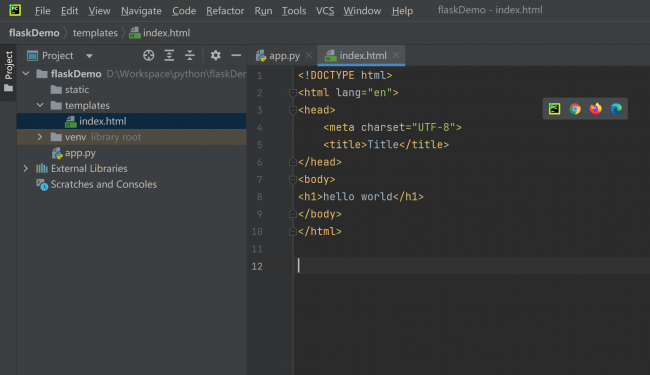Close the index.html tab
Screen dimensions: 650x375
pos(395,55)
